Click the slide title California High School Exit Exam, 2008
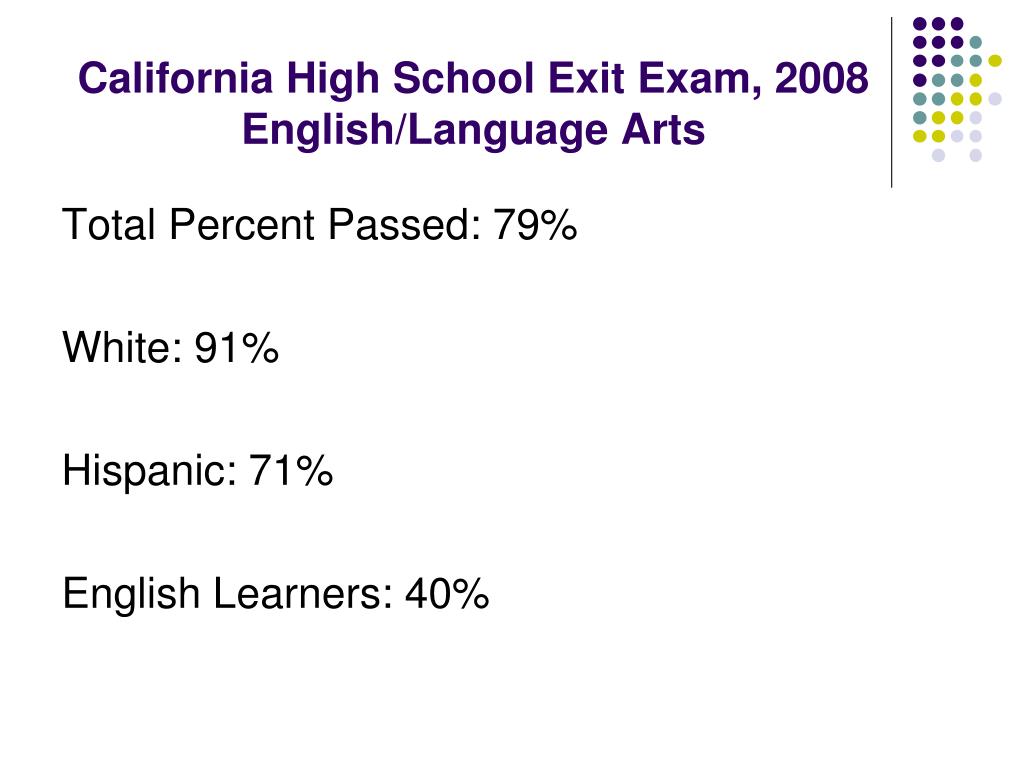This screenshot has height=768, width=1024. point(473,78)
